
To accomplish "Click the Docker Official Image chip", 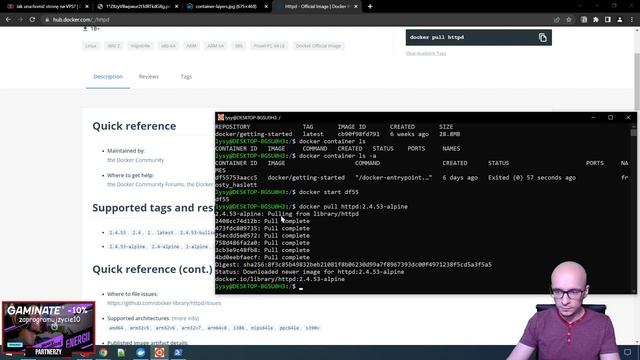I will click(318, 46).
